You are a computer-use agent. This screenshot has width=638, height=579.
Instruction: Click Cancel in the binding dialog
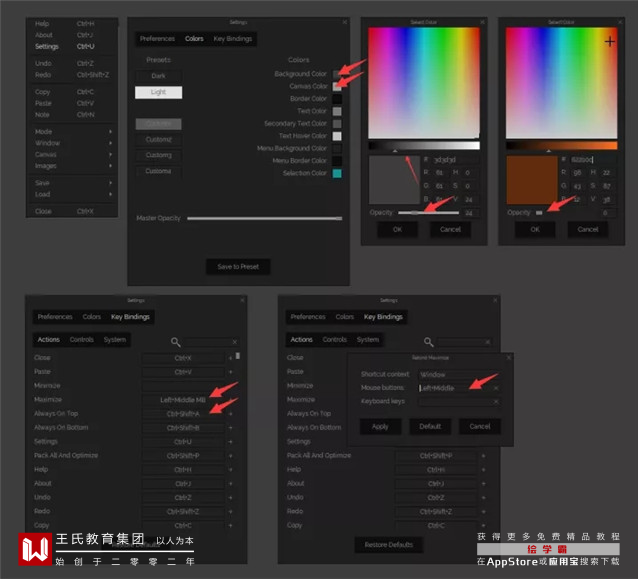(x=480, y=426)
